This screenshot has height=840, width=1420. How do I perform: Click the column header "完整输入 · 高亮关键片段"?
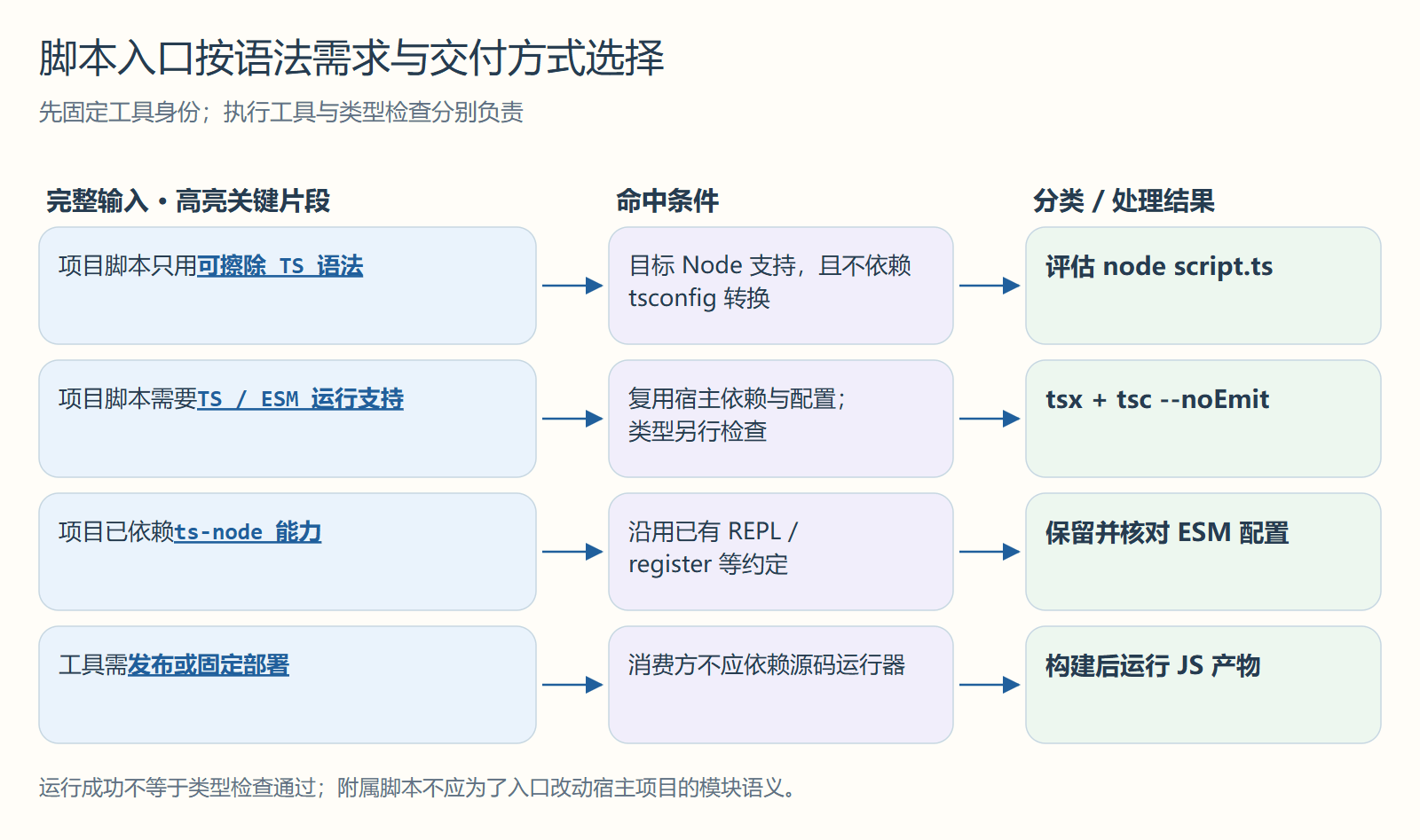pyautogui.click(x=188, y=201)
